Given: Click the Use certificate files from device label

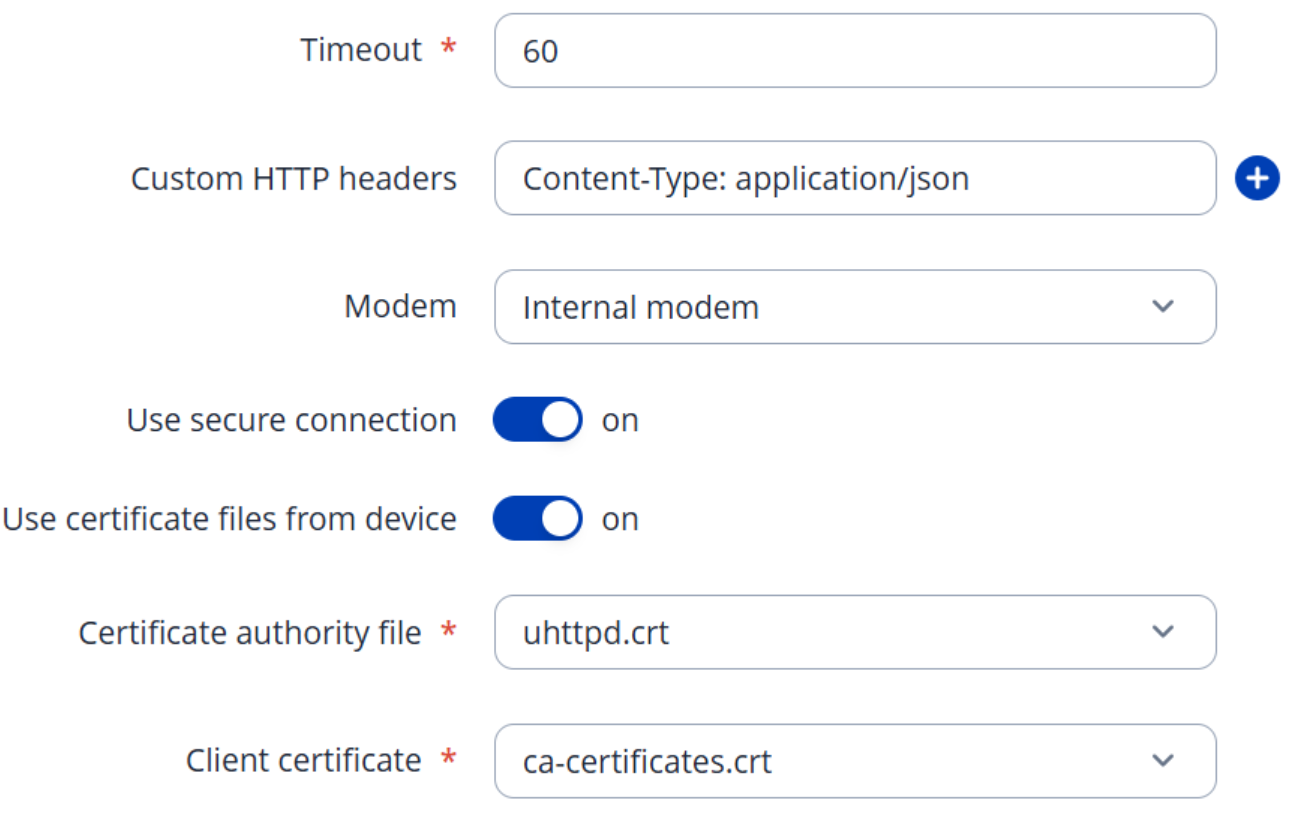Looking at the screenshot, I should coord(229,520).
